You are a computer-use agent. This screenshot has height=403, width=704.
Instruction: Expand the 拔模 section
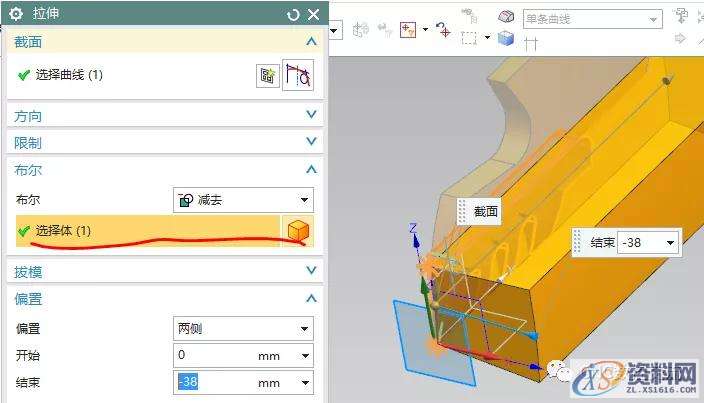pos(312,271)
